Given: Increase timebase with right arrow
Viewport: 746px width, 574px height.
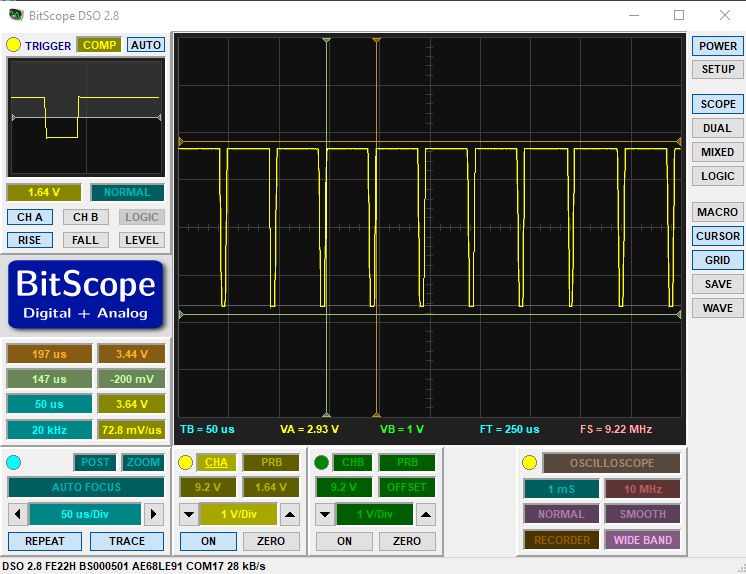Looking at the screenshot, I should [154, 514].
